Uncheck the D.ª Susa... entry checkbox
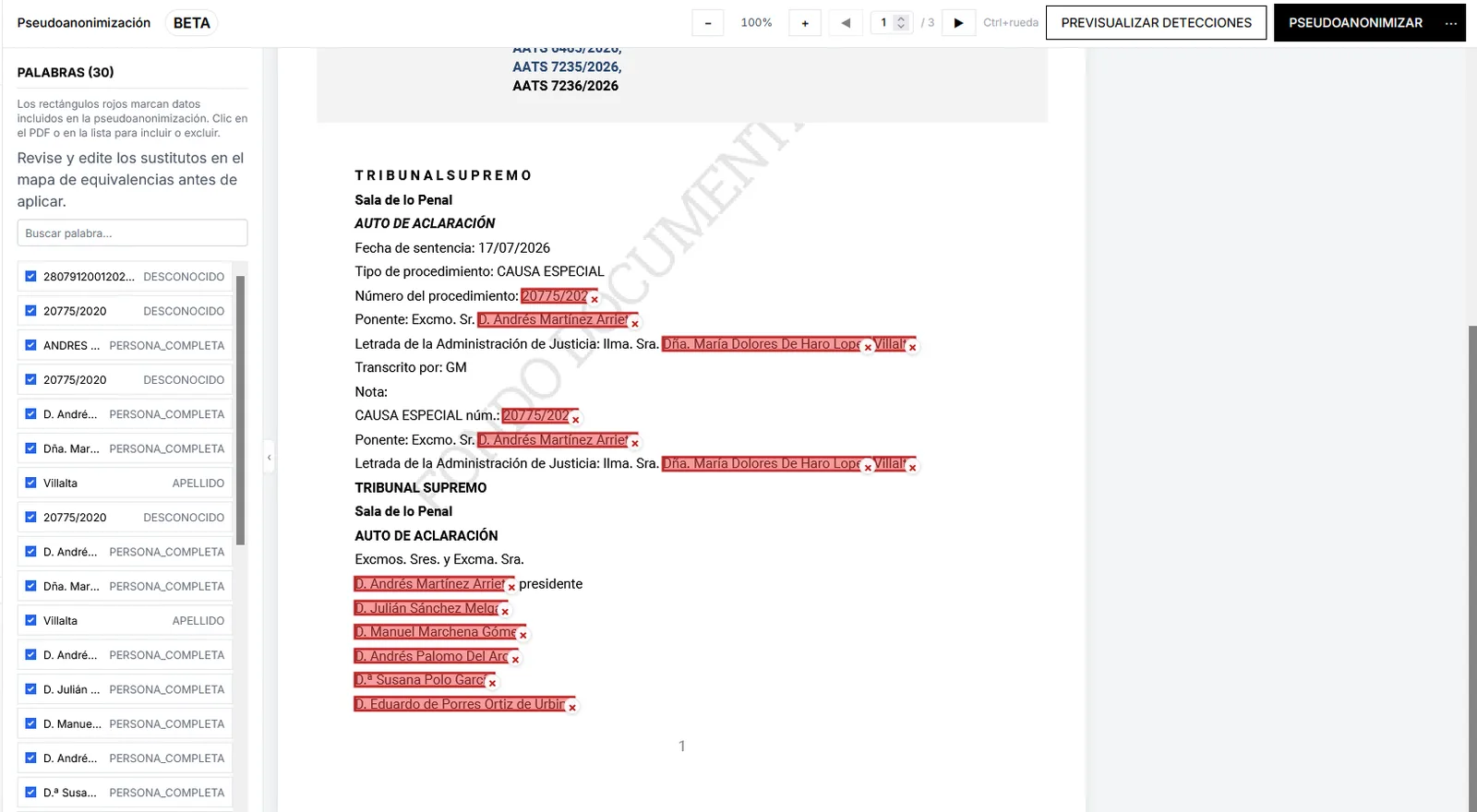 pyautogui.click(x=30, y=792)
